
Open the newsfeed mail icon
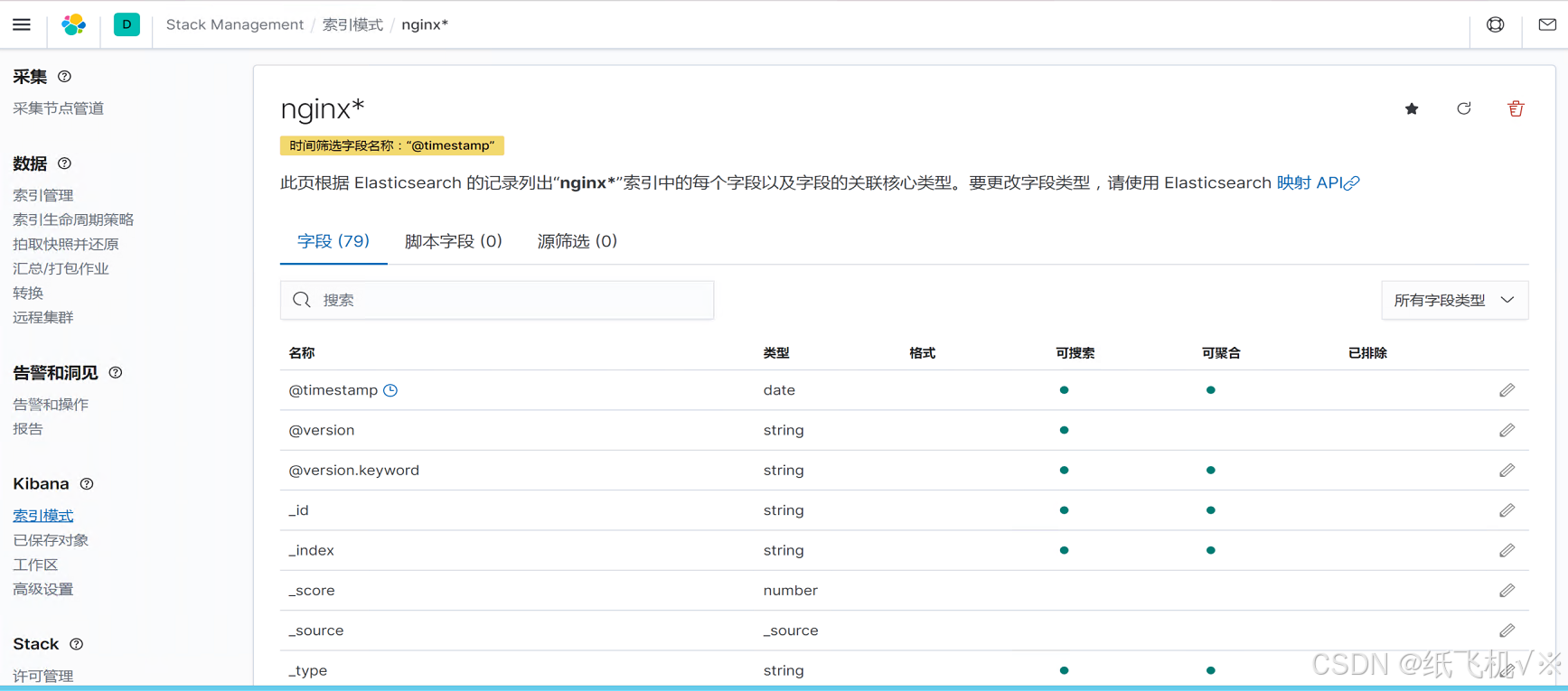[x=1547, y=24]
